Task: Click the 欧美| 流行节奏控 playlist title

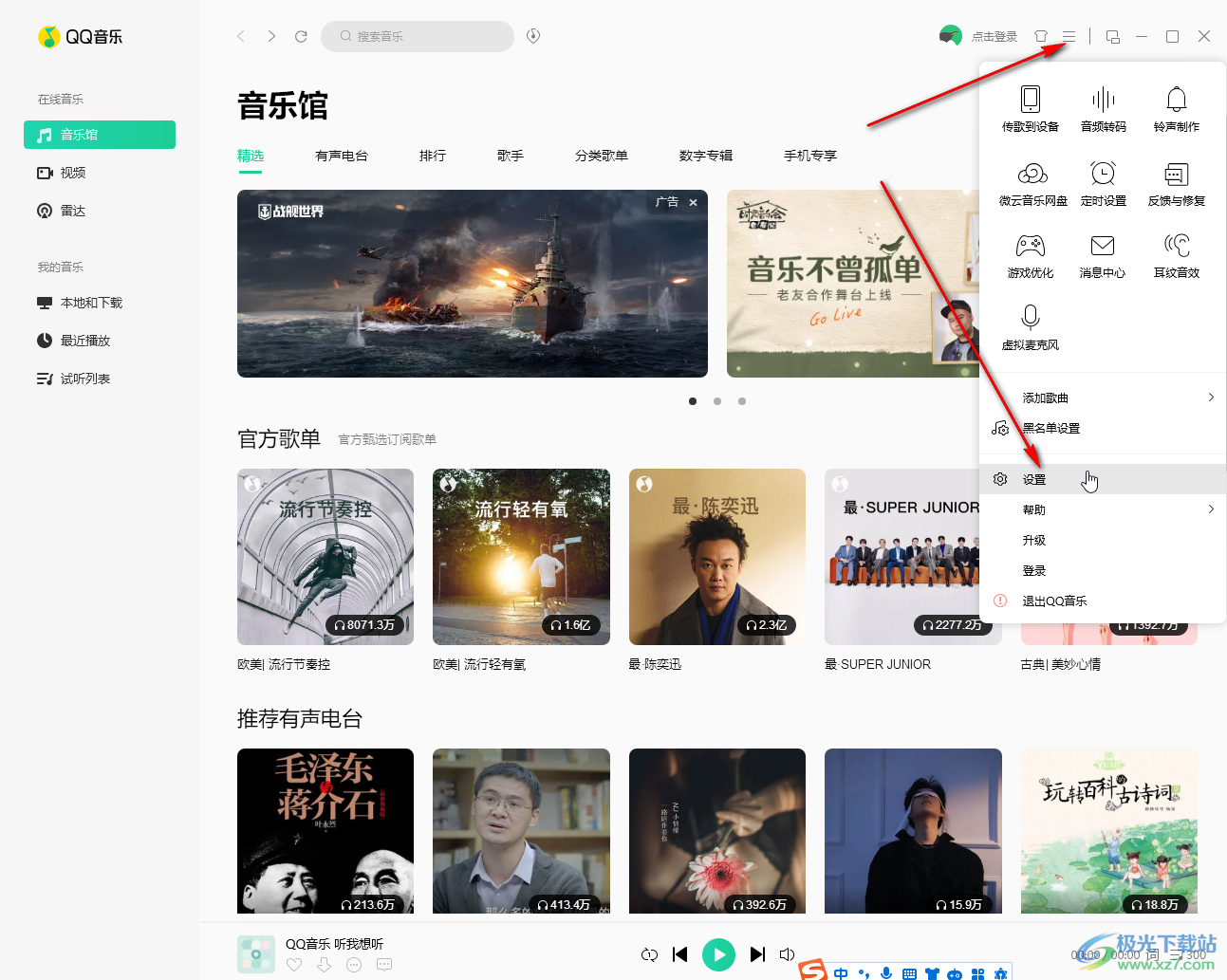Action: (284, 664)
